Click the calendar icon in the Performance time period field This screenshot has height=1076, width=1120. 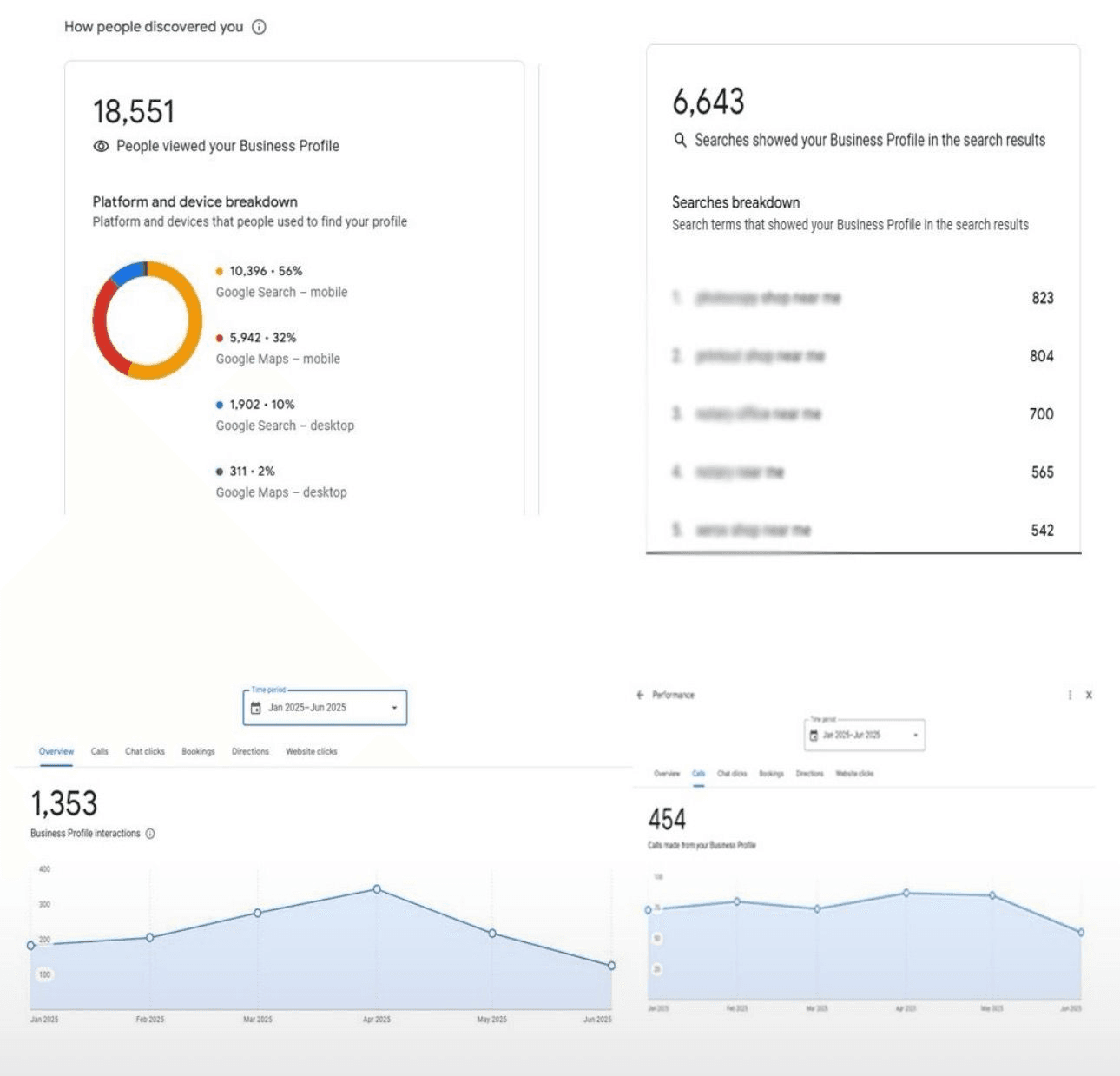point(814,736)
